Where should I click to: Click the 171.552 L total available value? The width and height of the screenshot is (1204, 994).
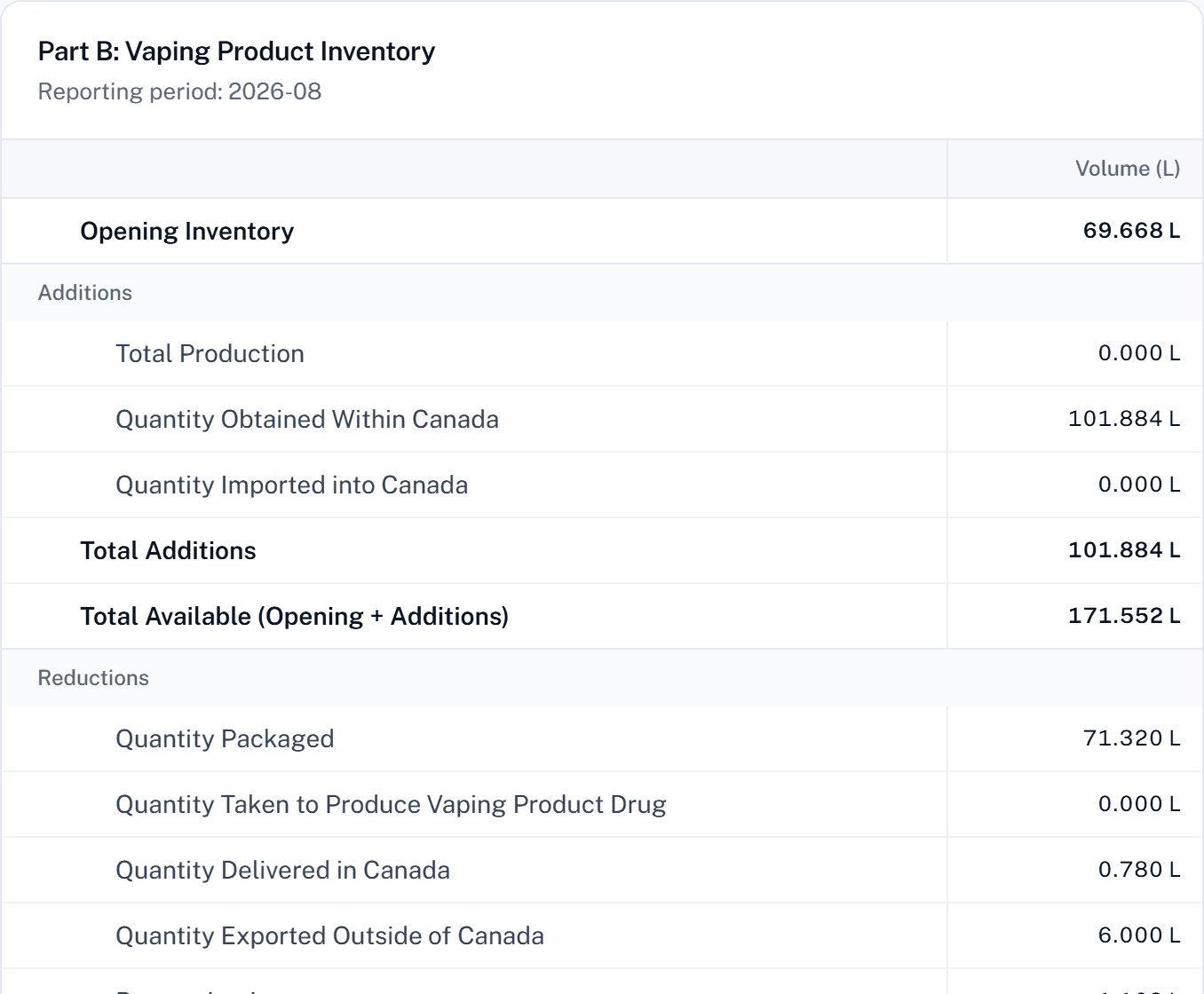pos(1124,616)
